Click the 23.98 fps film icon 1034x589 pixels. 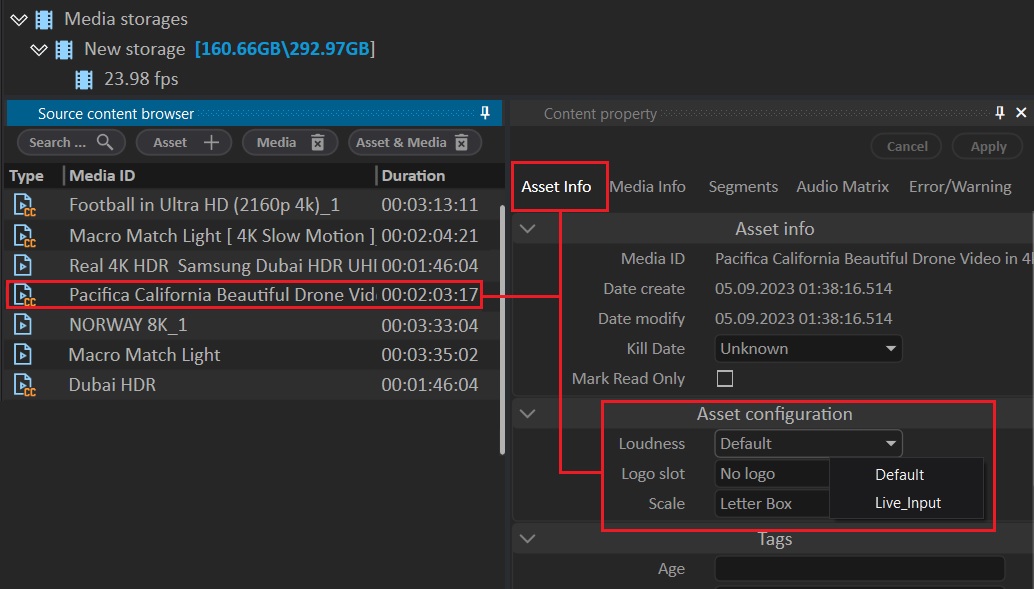(x=84, y=79)
